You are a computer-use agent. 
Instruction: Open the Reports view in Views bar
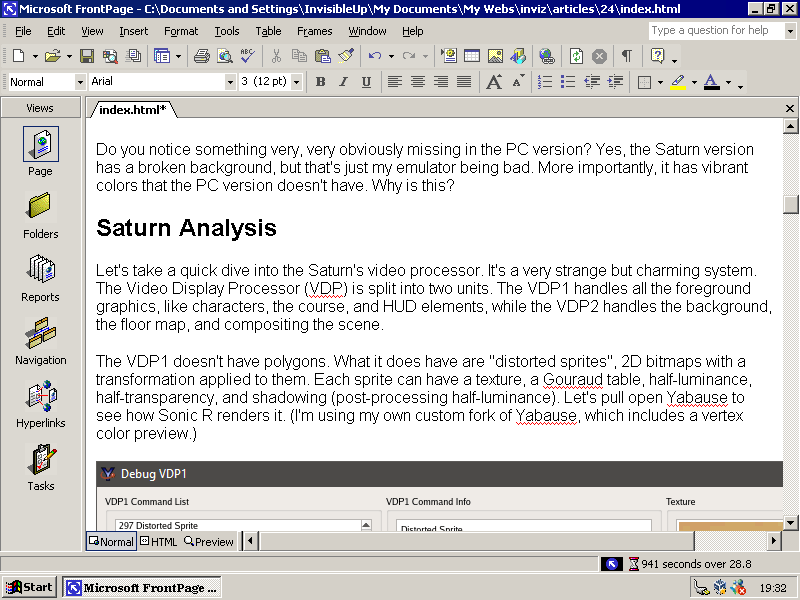tap(40, 279)
